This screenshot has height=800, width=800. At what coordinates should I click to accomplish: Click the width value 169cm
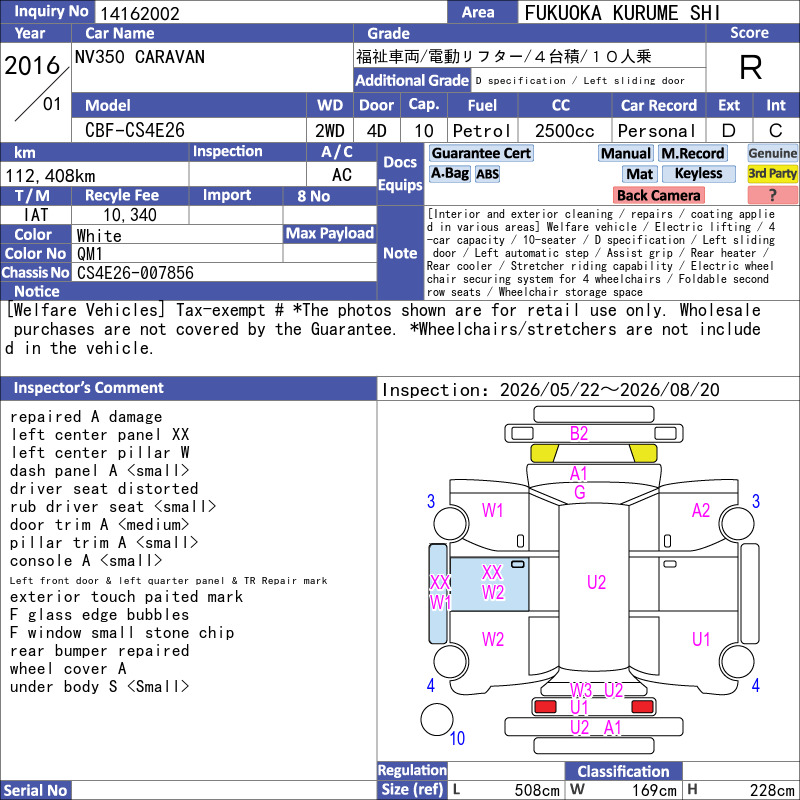(655, 790)
